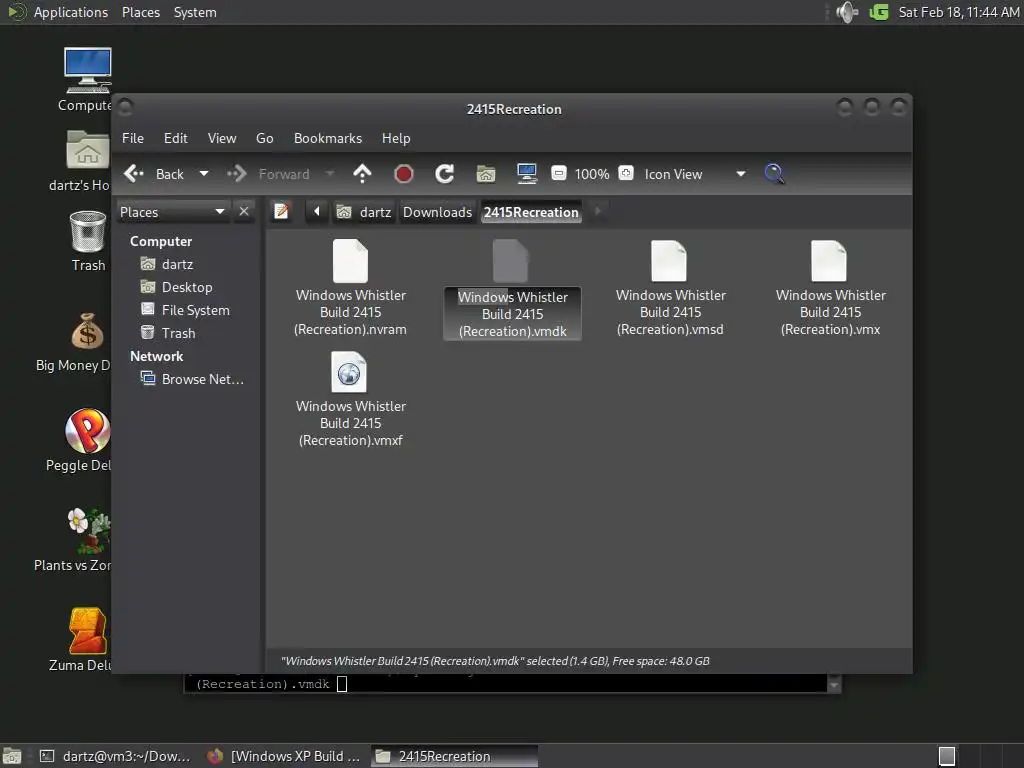Open Desktop in Places sidebar
The height and width of the screenshot is (768, 1024).
pos(187,287)
